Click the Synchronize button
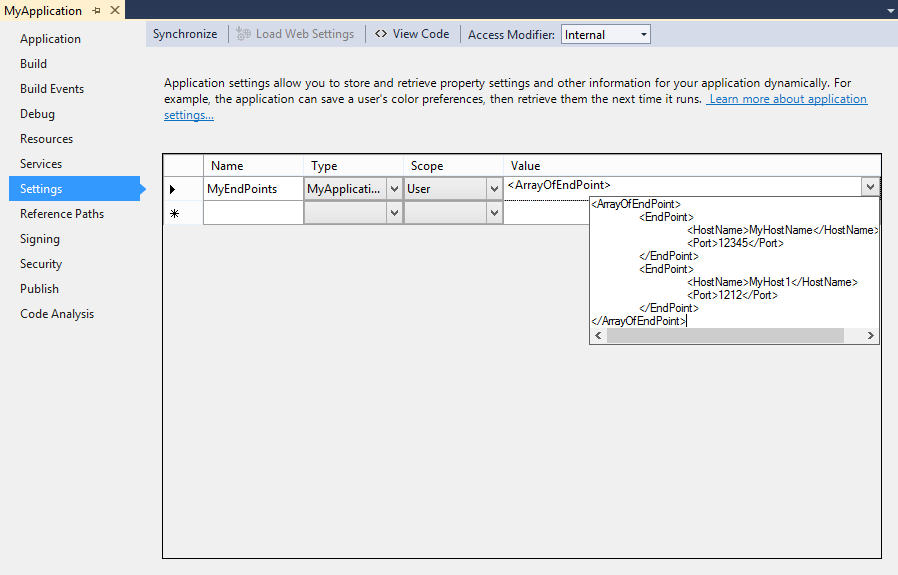This screenshot has width=898, height=575. pos(185,34)
